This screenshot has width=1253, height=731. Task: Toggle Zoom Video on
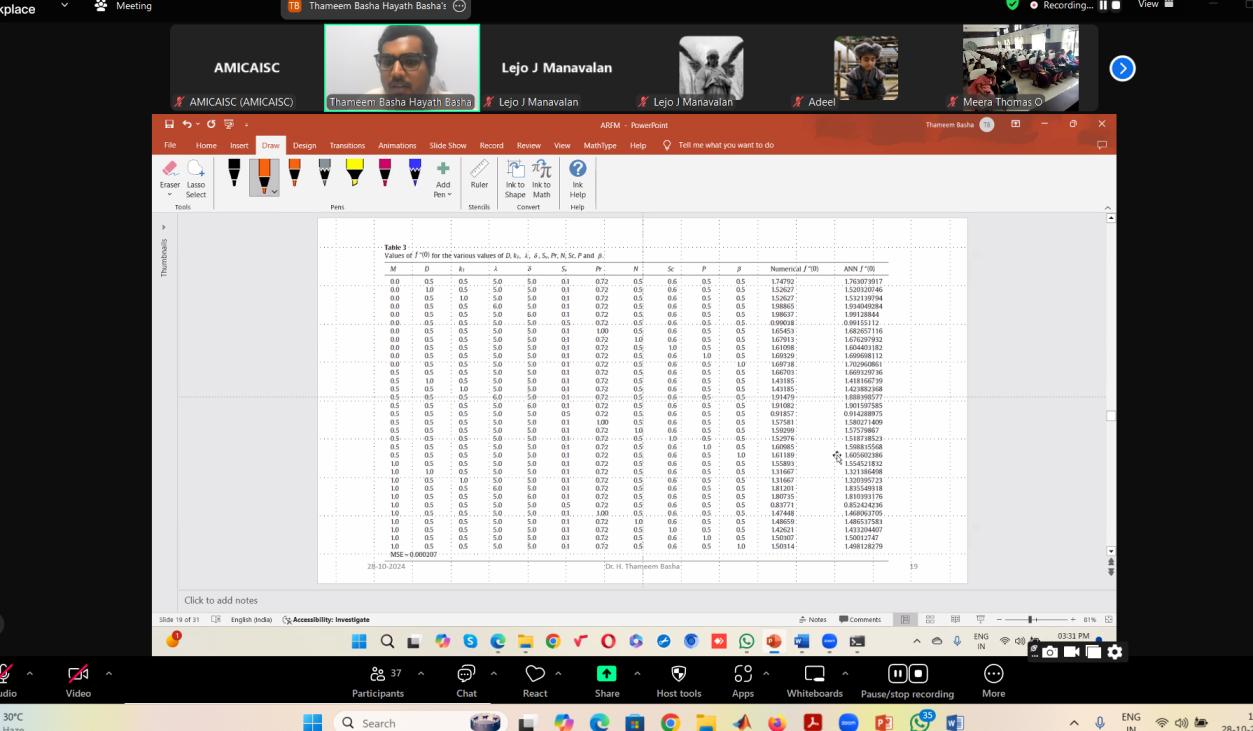click(78, 680)
